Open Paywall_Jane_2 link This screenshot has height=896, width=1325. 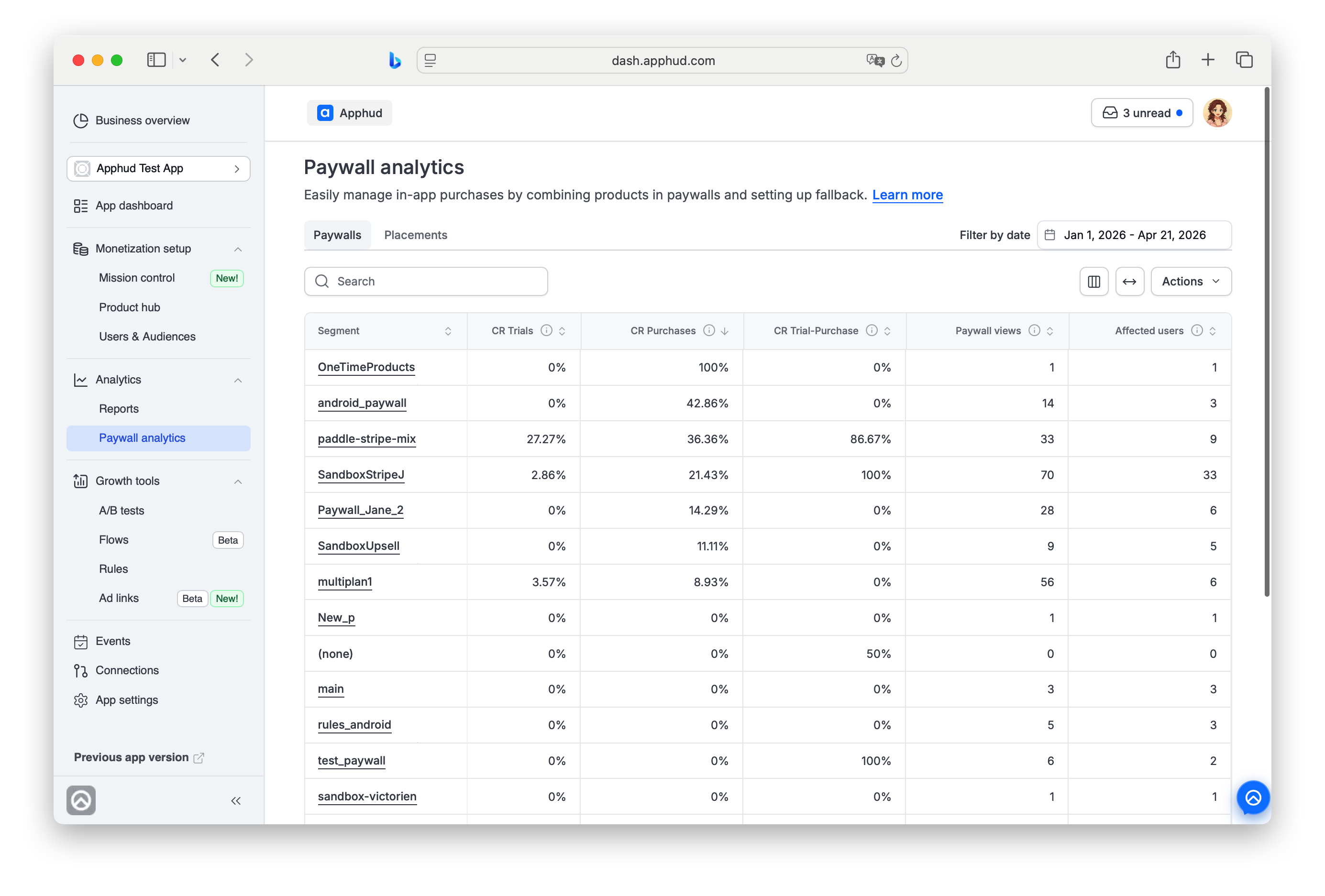360,510
